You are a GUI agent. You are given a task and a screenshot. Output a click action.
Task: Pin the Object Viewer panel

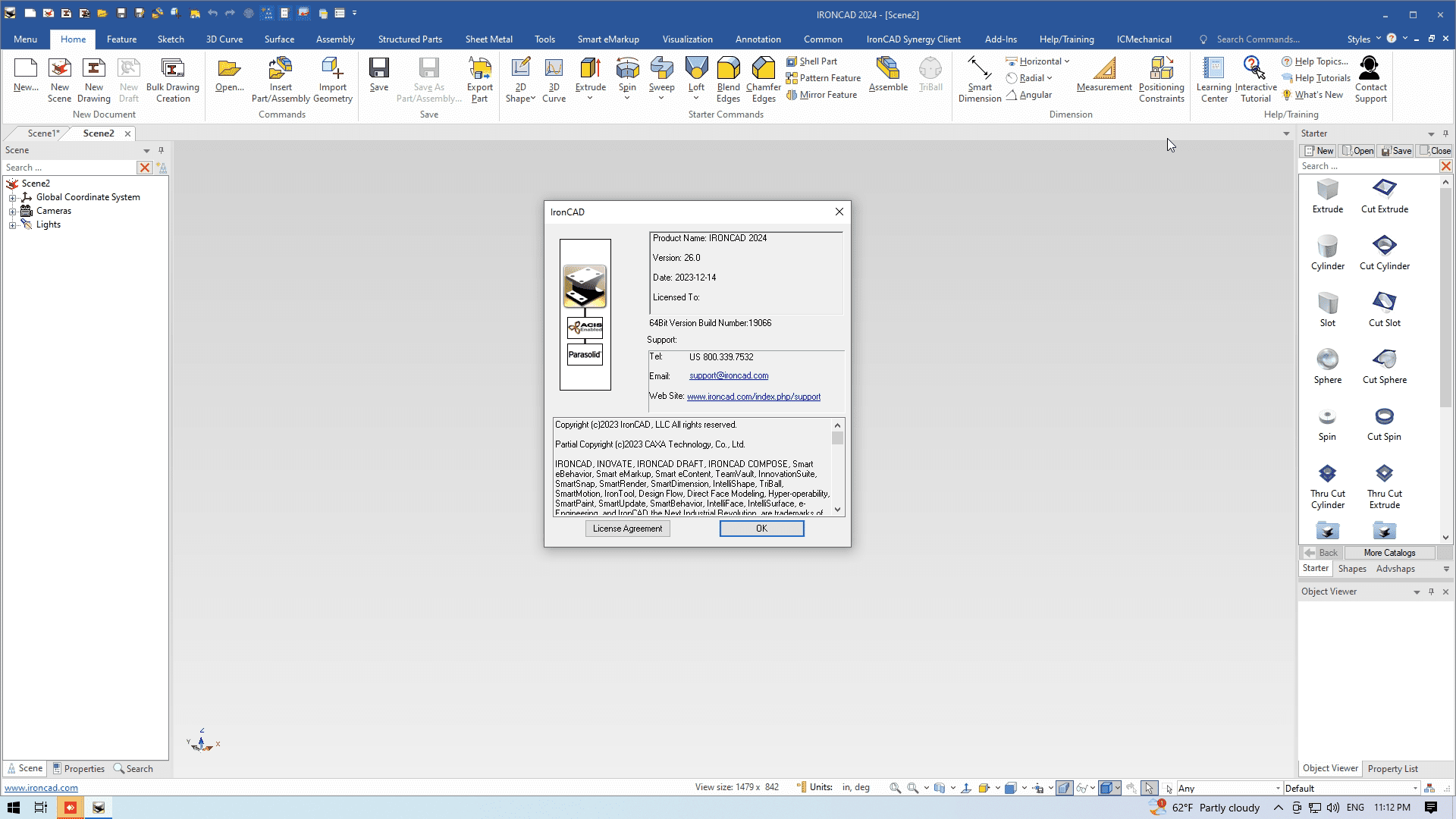pyautogui.click(x=1431, y=591)
